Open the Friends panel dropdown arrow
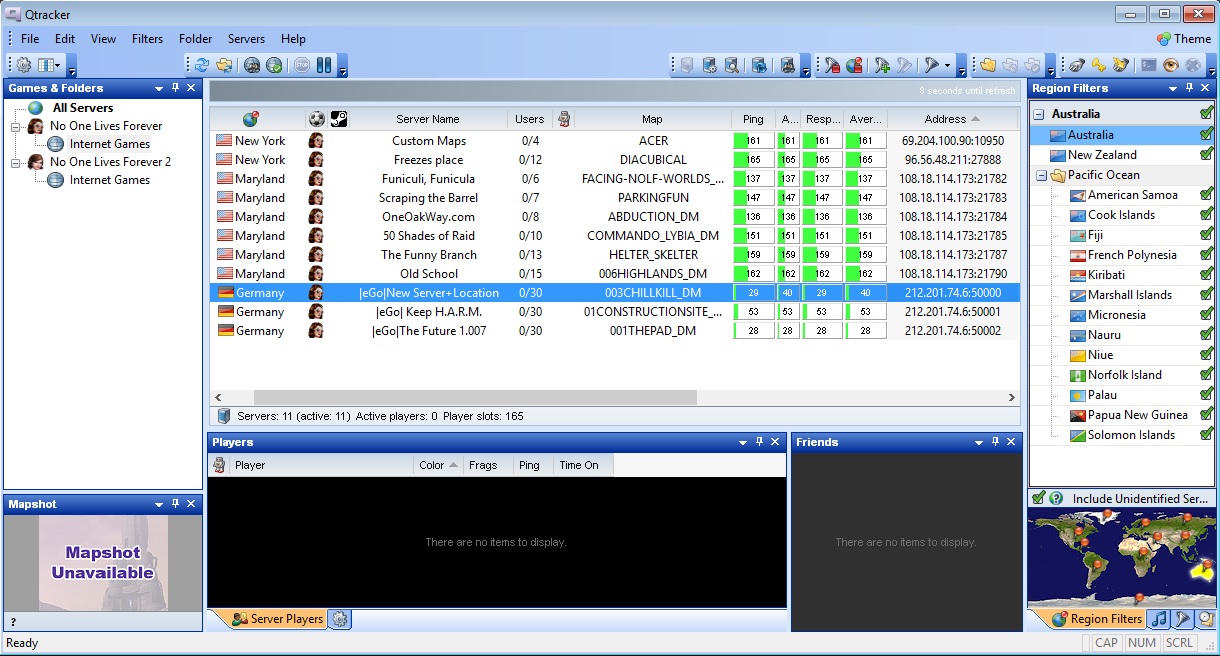1220x656 pixels. 979,442
